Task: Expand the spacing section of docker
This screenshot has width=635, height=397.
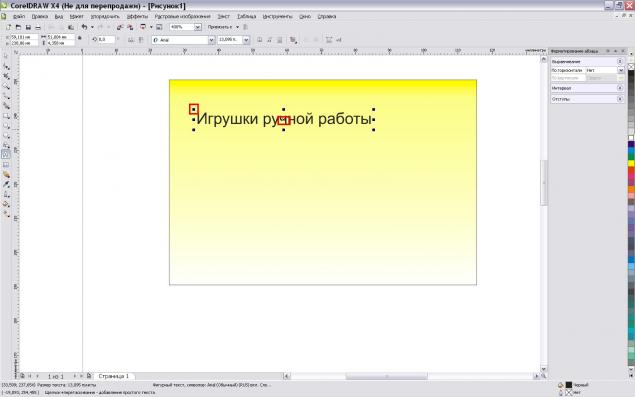Action: (620, 88)
